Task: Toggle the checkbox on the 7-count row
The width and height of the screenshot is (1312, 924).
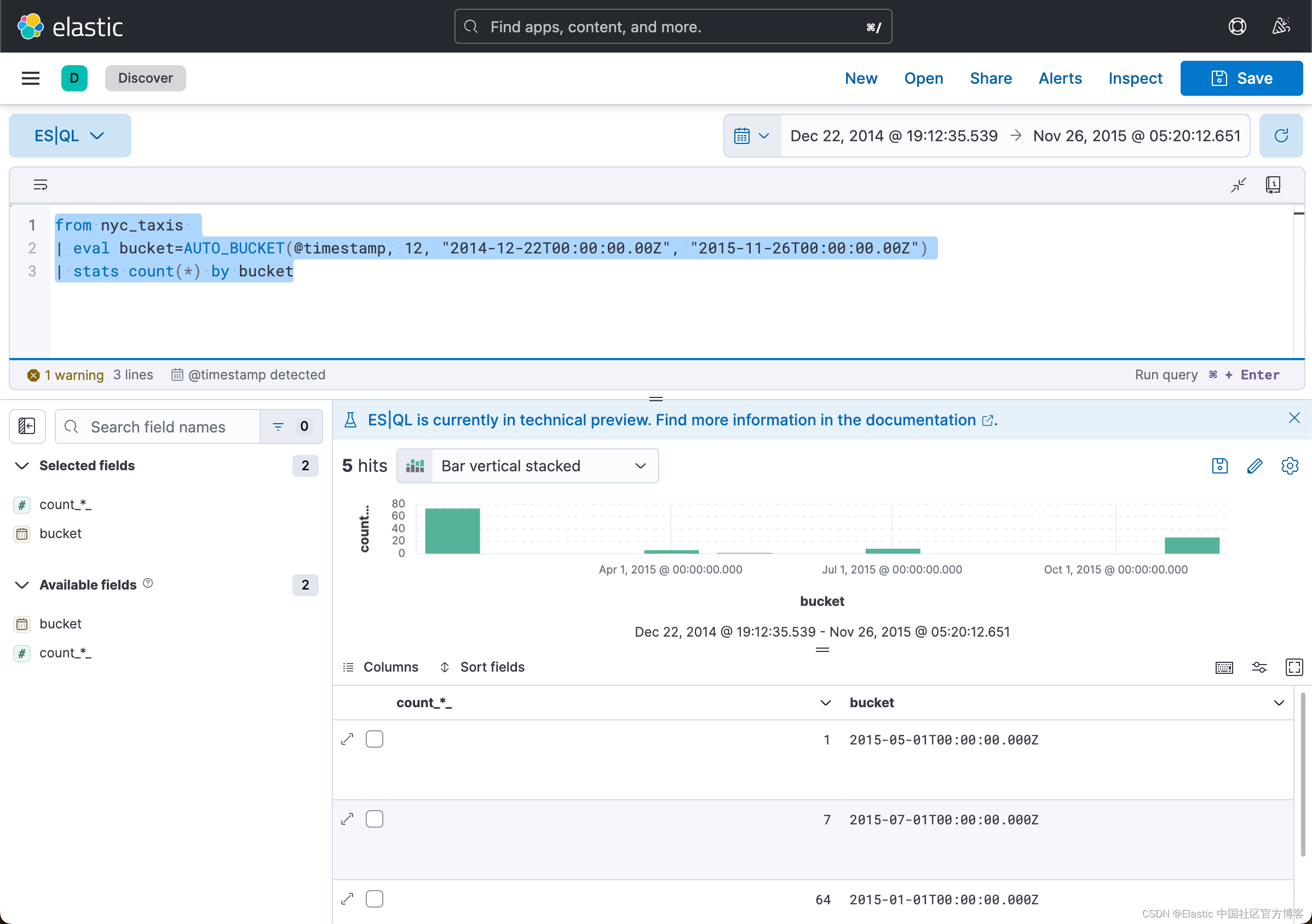Action: [x=375, y=818]
